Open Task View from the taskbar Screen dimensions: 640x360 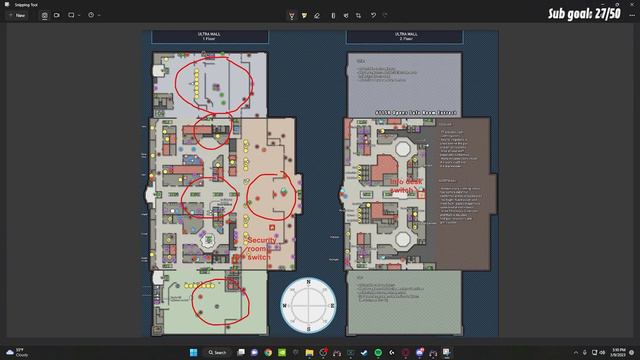(x=241, y=352)
